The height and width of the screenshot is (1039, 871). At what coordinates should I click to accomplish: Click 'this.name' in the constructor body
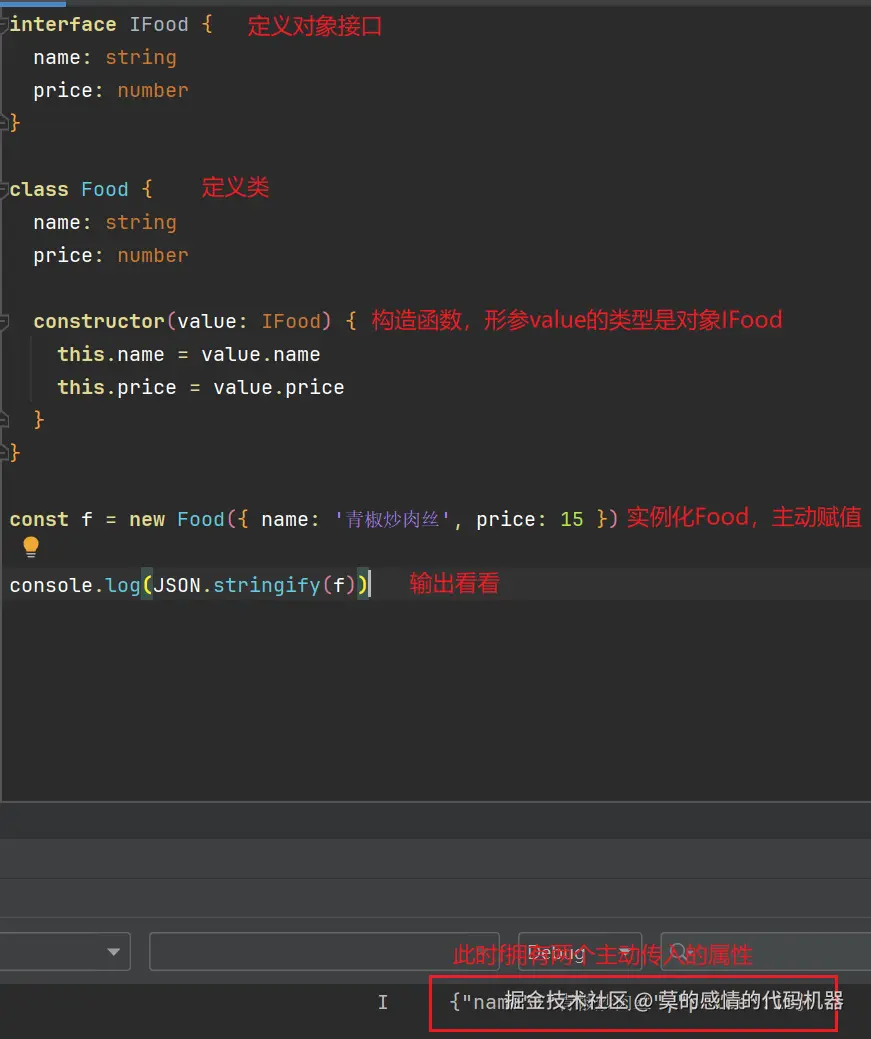coord(111,355)
